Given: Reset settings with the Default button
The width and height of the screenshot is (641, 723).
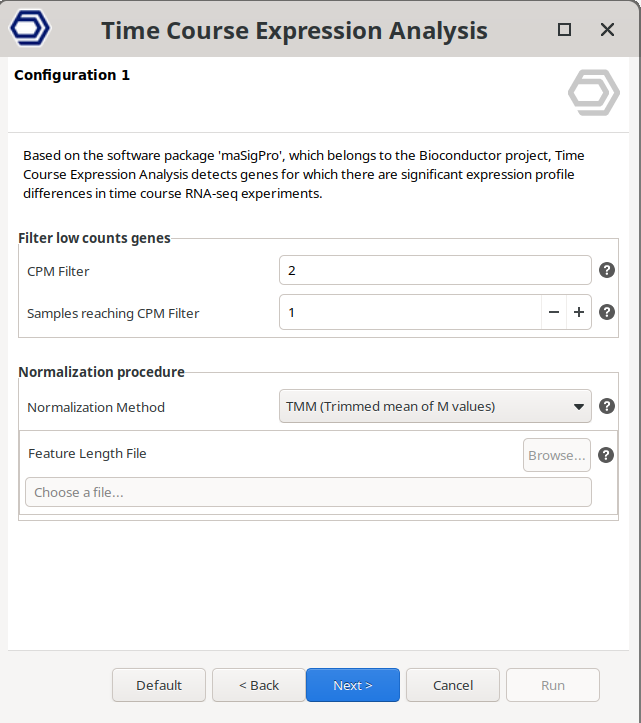Looking at the screenshot, I should (x=159, y=685).
